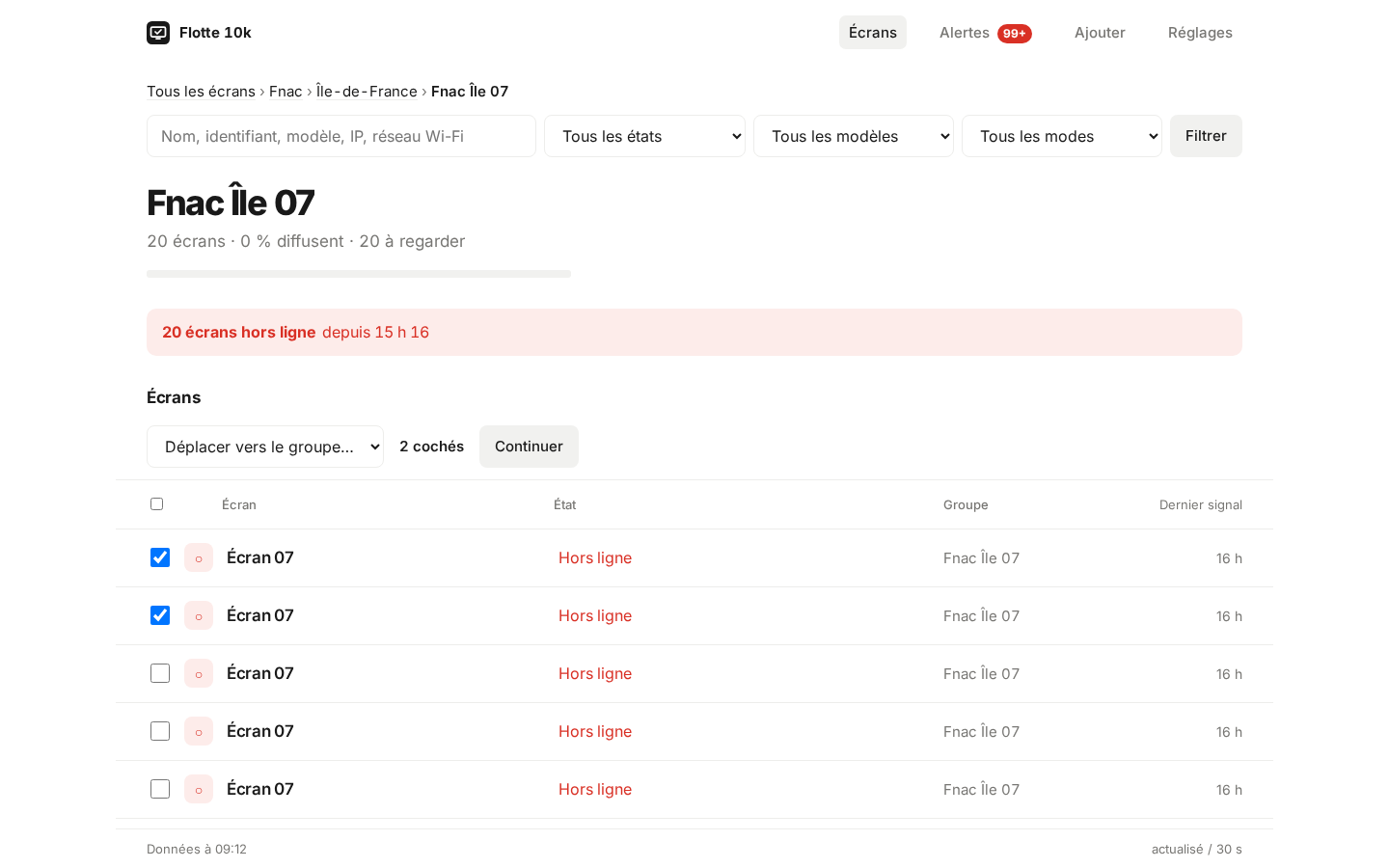This screenshot has height=868, width=1389.
Task: Expand the 'Tous les états' dropdown
Action: pyautogui.click(x=644, y=136)
